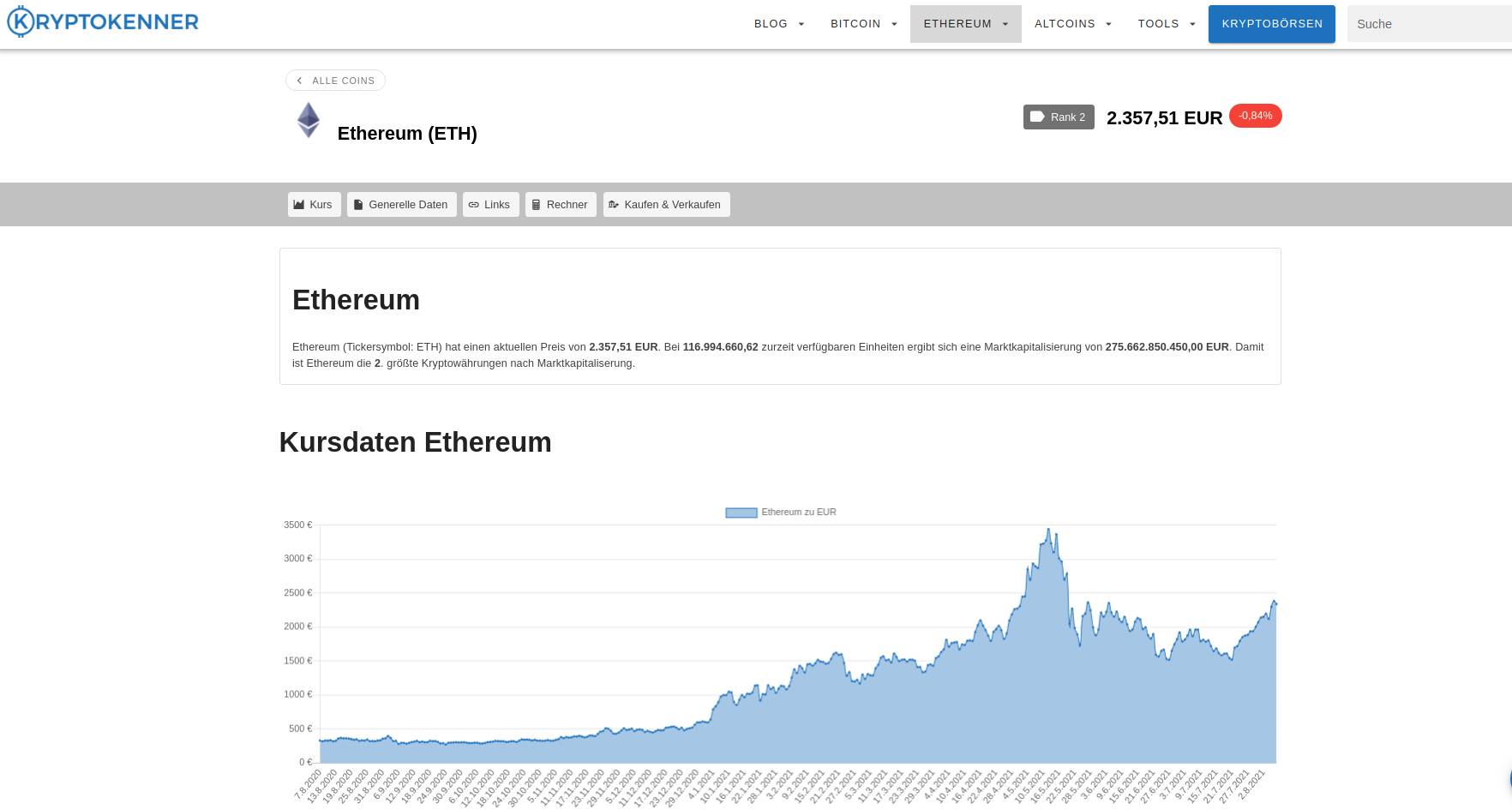
Task: Go back via Alle Coins button
Action: click(x=335, y=81)
